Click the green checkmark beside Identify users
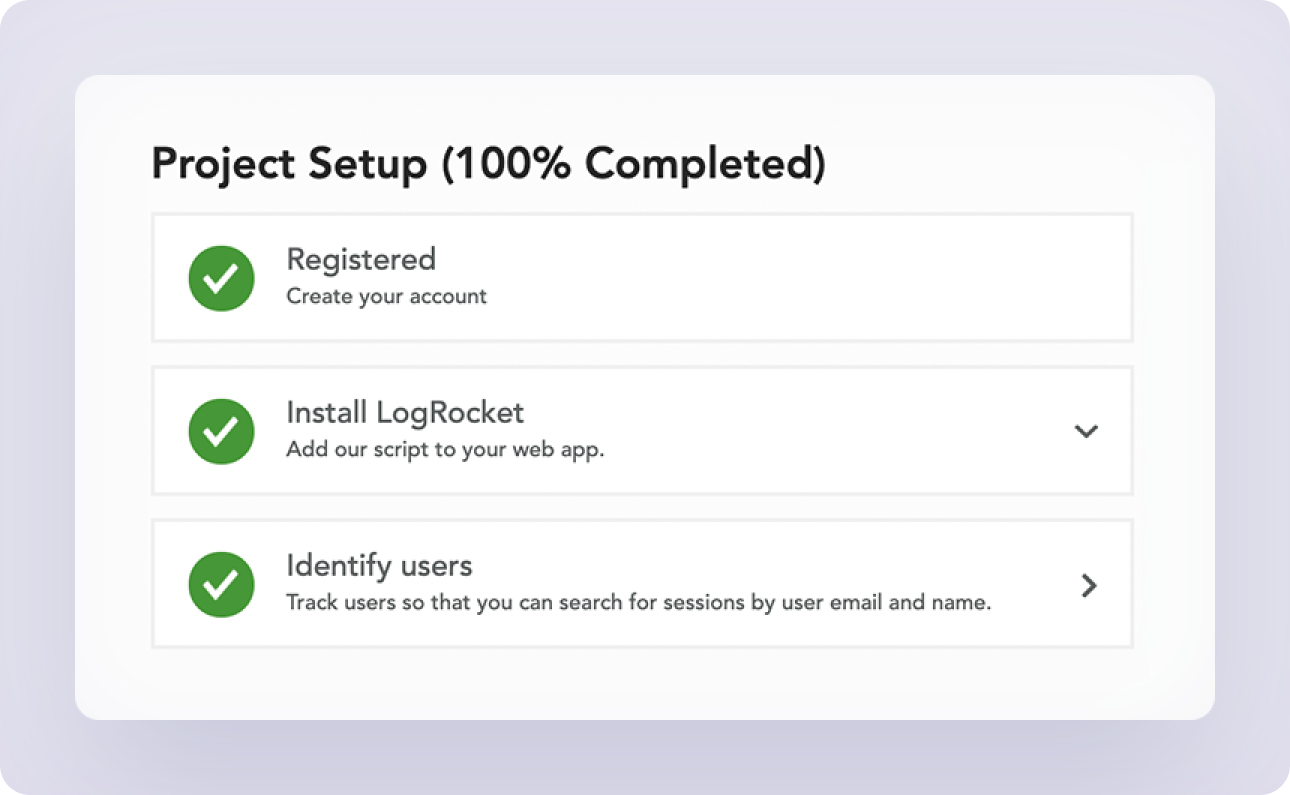Viewport: 1290px width, 795px height. click(x=221, y=584)
